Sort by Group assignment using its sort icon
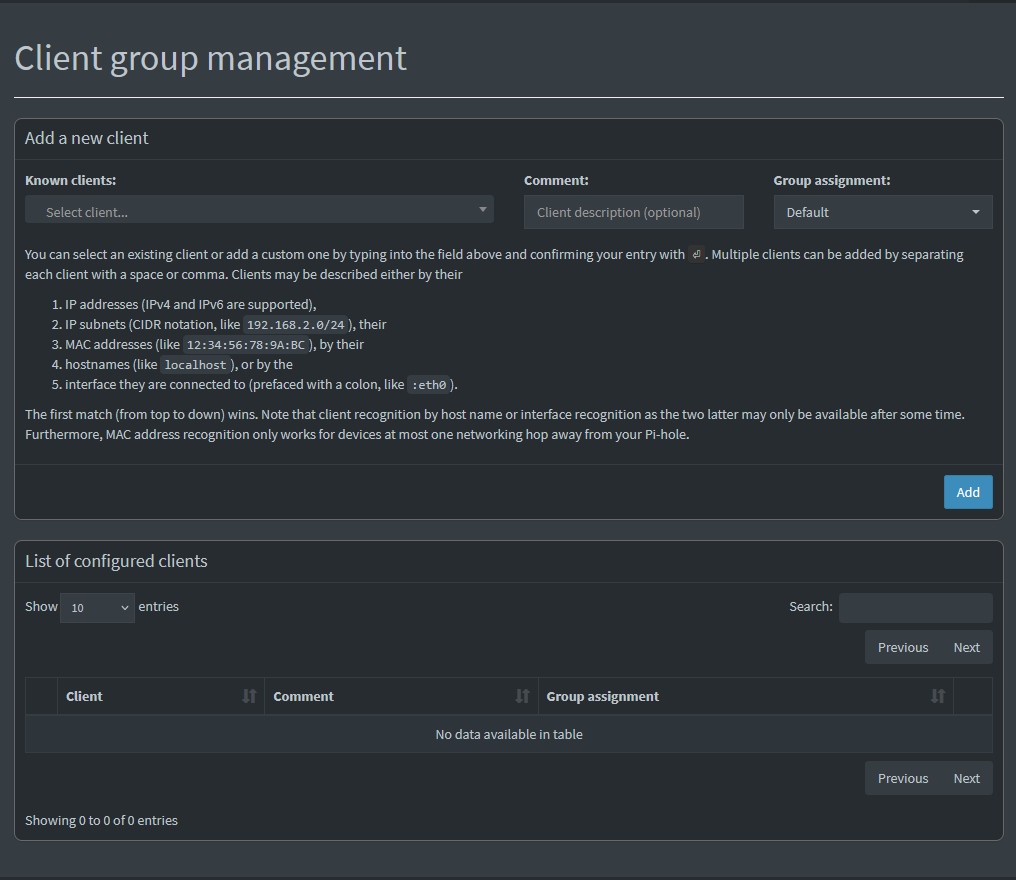Image resolution: width=1016 pixels, height=880 pixels. [x=937, y=696]
